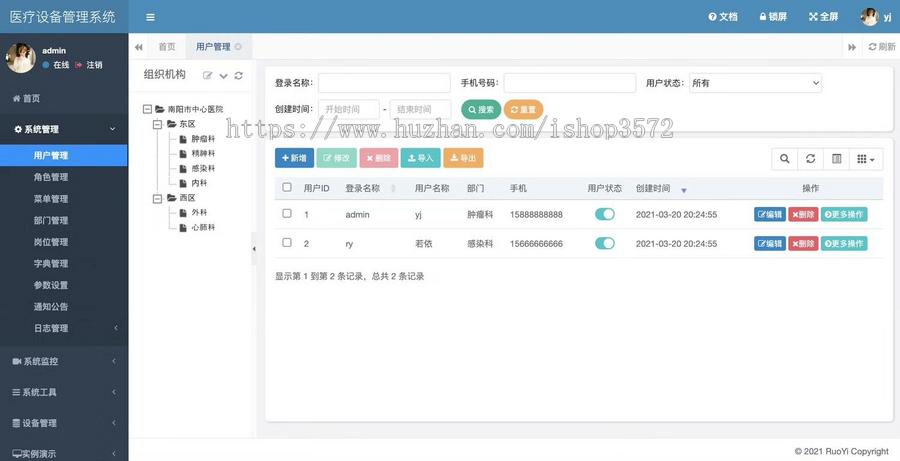The image size is (900, 461).
Task: Open 通知公告 in the sidebar
Action: point(64,307)
